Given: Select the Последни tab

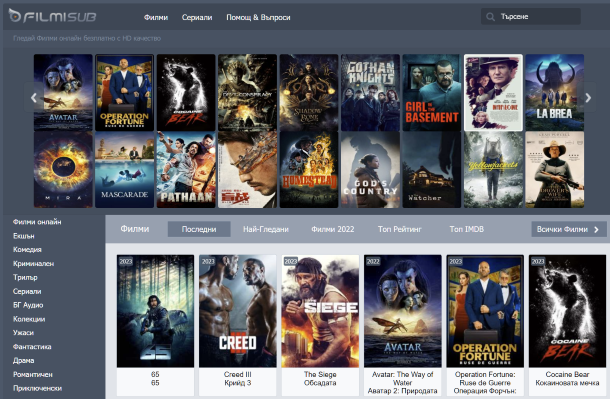Looking at the screenshot, I should tap(199, 229).
